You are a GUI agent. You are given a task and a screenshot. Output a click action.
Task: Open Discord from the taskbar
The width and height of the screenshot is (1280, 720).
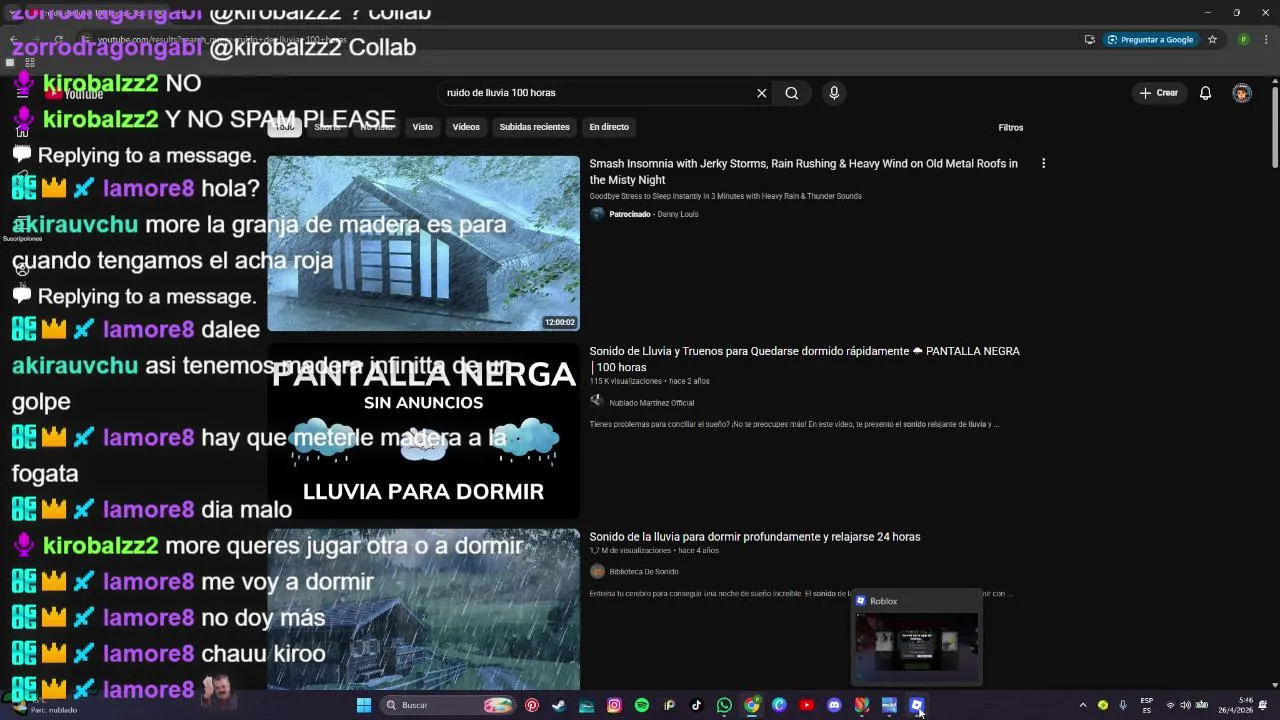pyautogui.click(x=834, y=705)
